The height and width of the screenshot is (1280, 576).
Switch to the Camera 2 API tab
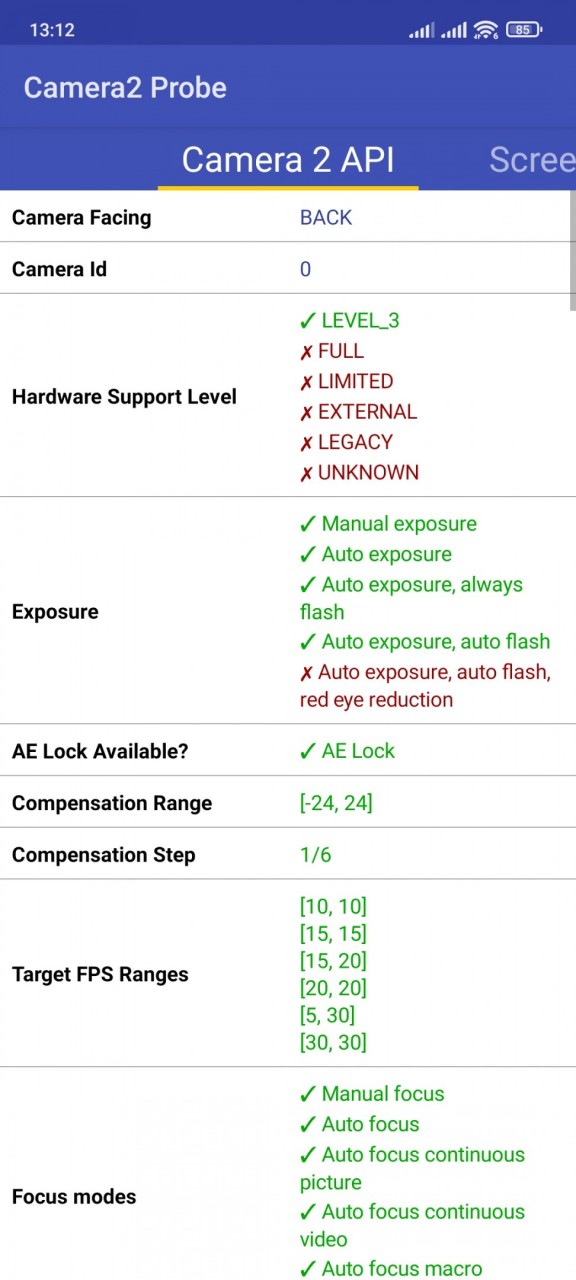pyautogui.click(x=288, y=160)
